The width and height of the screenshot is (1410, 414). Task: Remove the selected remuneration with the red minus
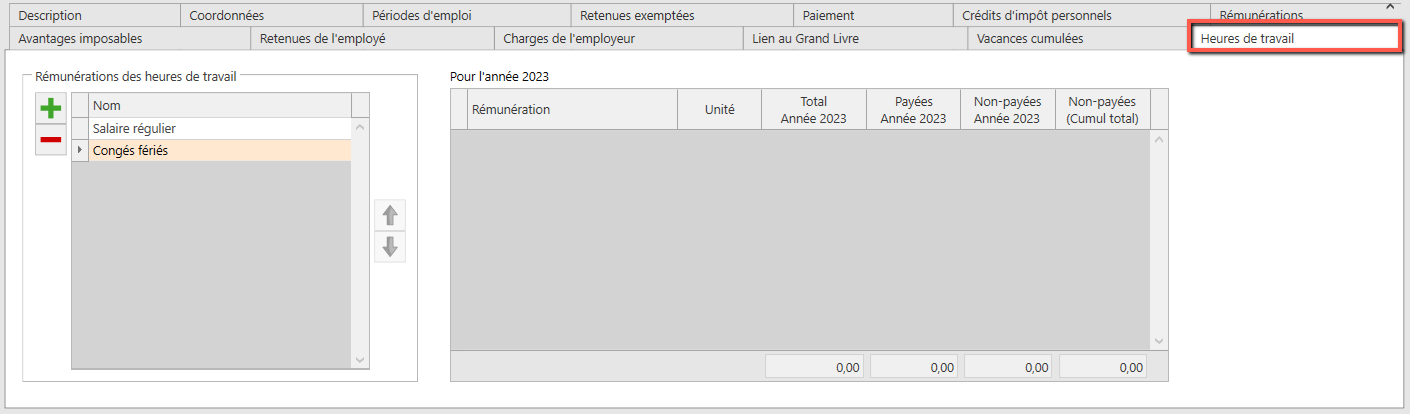click(51, 140)
